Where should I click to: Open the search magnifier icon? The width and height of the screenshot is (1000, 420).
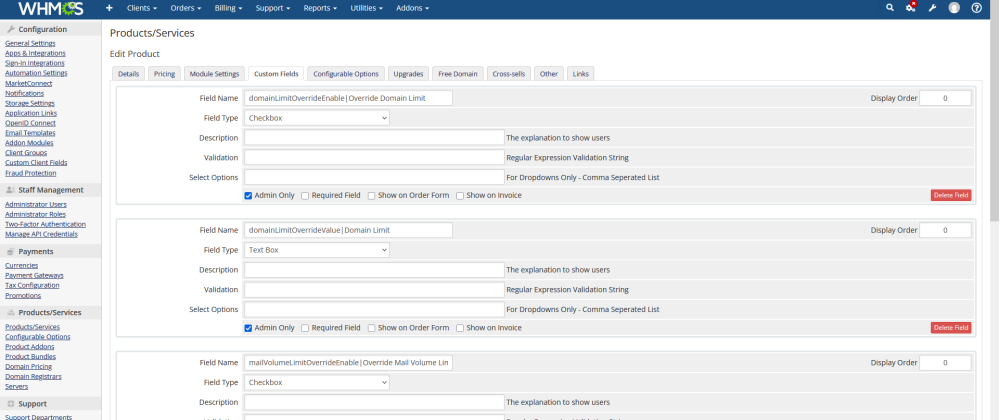(890, 8)
